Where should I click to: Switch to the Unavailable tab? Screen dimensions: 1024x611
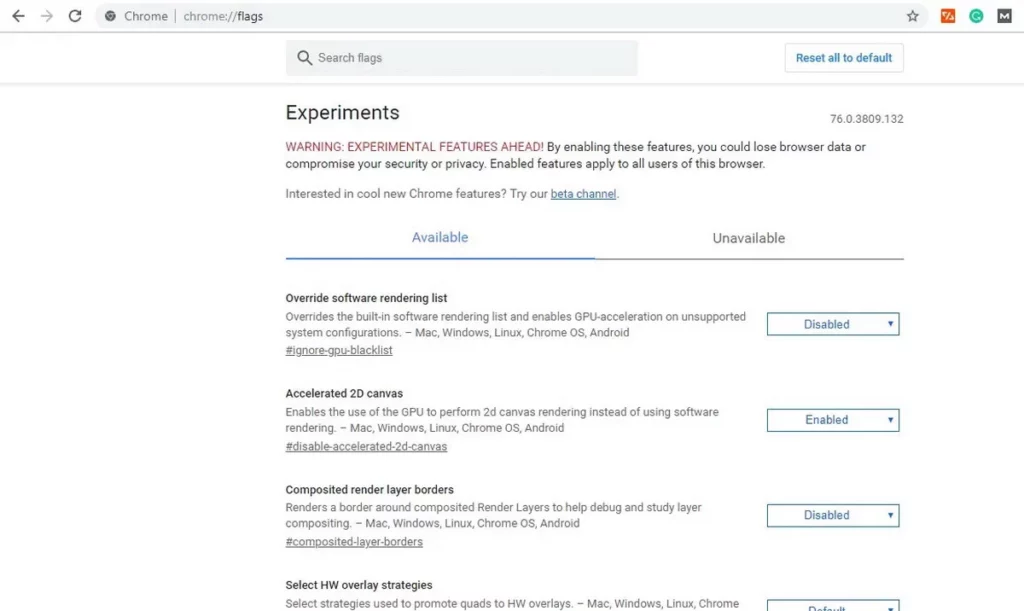[748, 238]
